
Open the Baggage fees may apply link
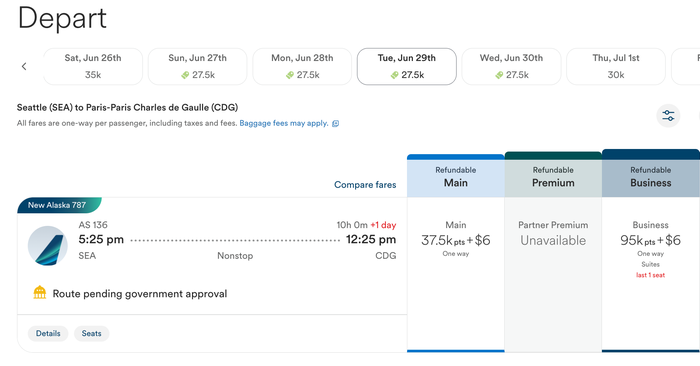pyautogui.click(x=284, y=123)
